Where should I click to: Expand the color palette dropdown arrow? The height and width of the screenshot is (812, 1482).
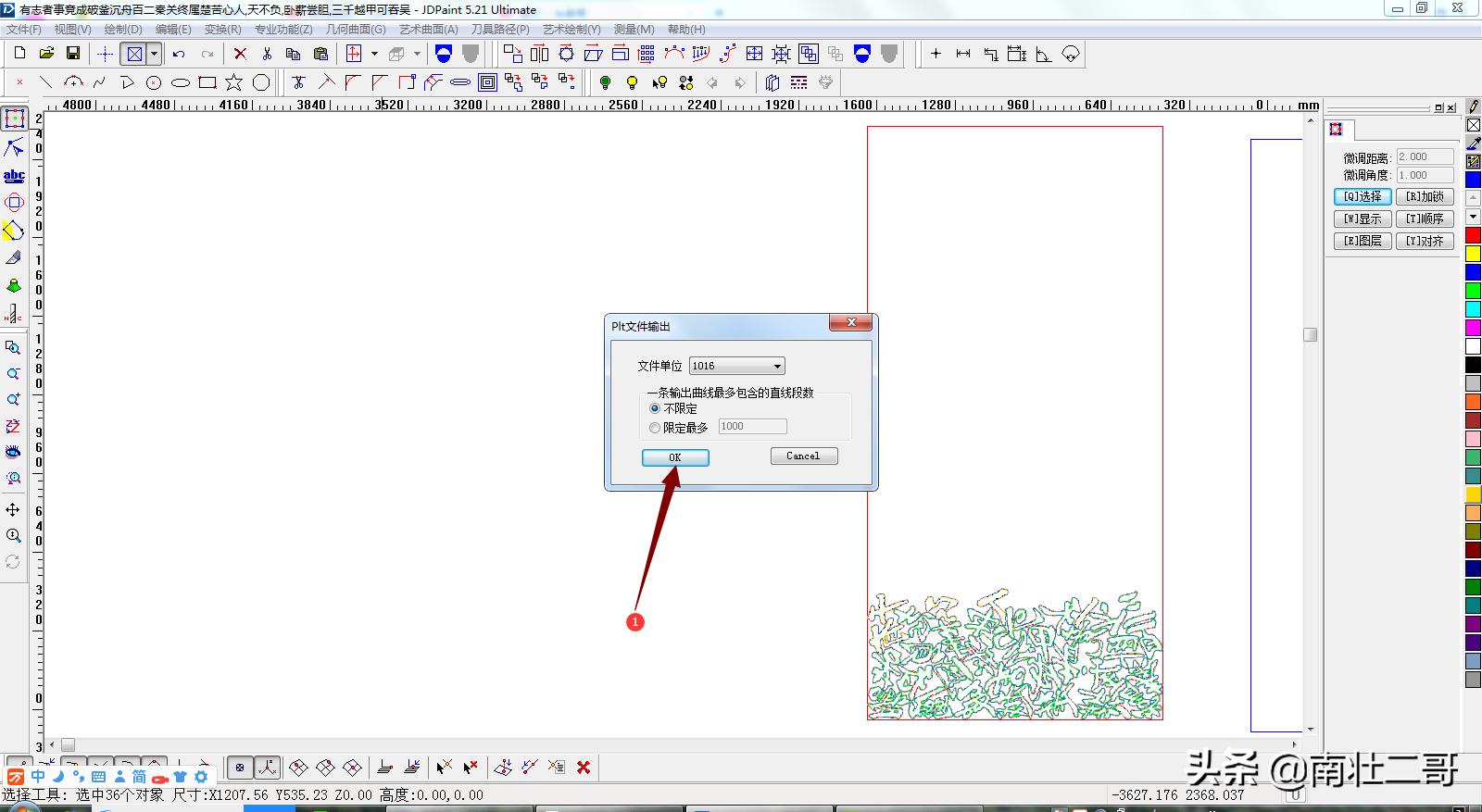[x=1473, y=217]
